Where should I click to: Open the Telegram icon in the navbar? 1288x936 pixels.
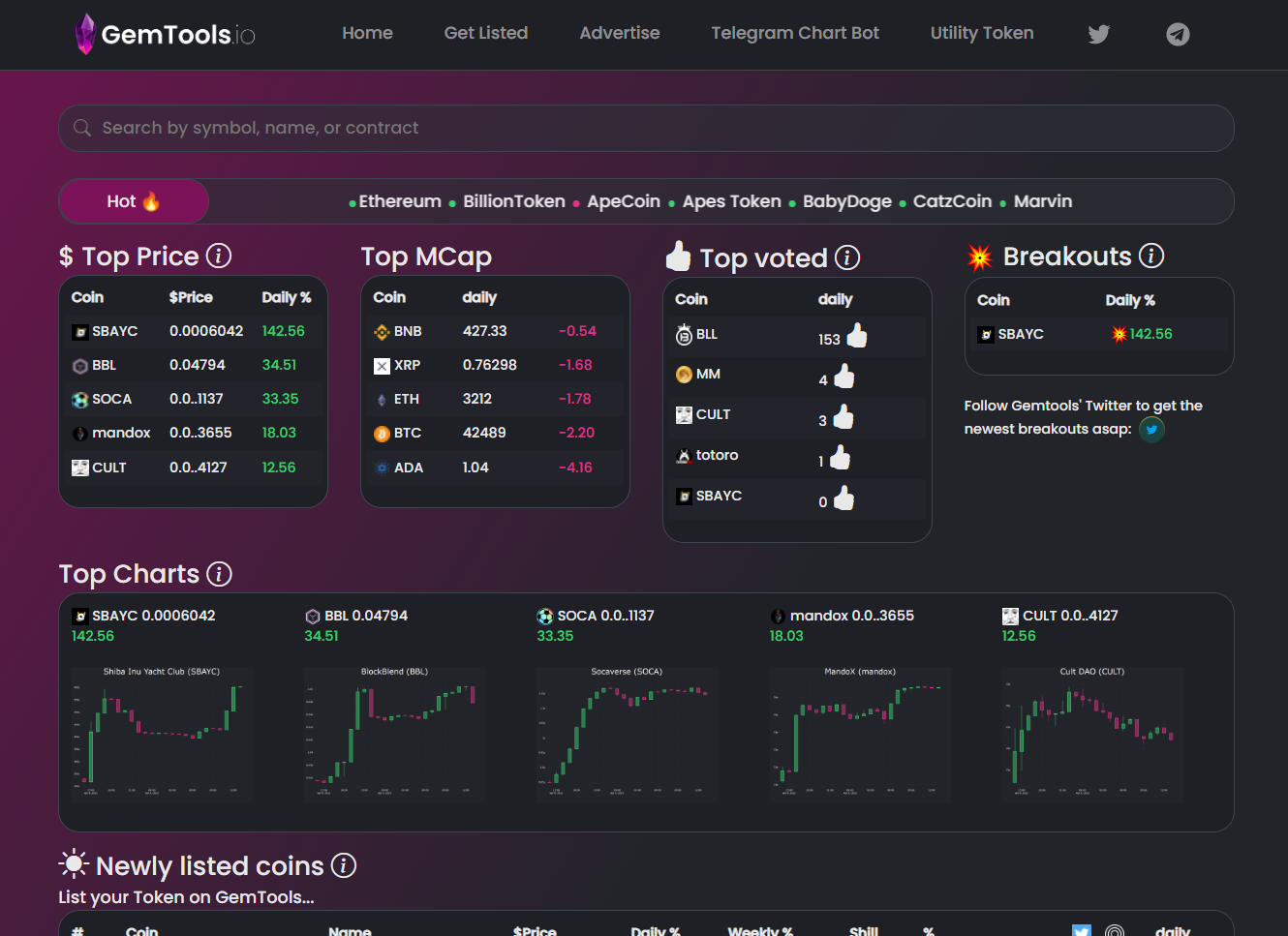[1178, 35]
